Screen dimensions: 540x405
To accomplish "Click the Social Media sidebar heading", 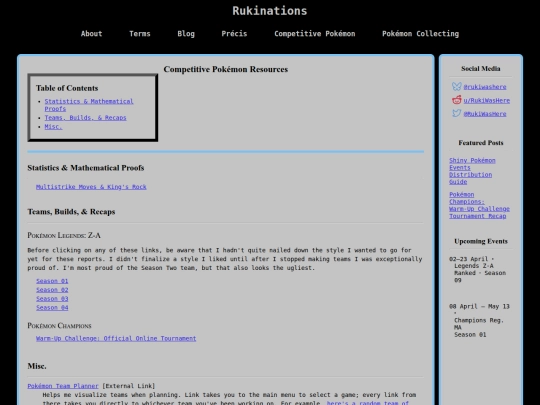I will tap(481, 69).
